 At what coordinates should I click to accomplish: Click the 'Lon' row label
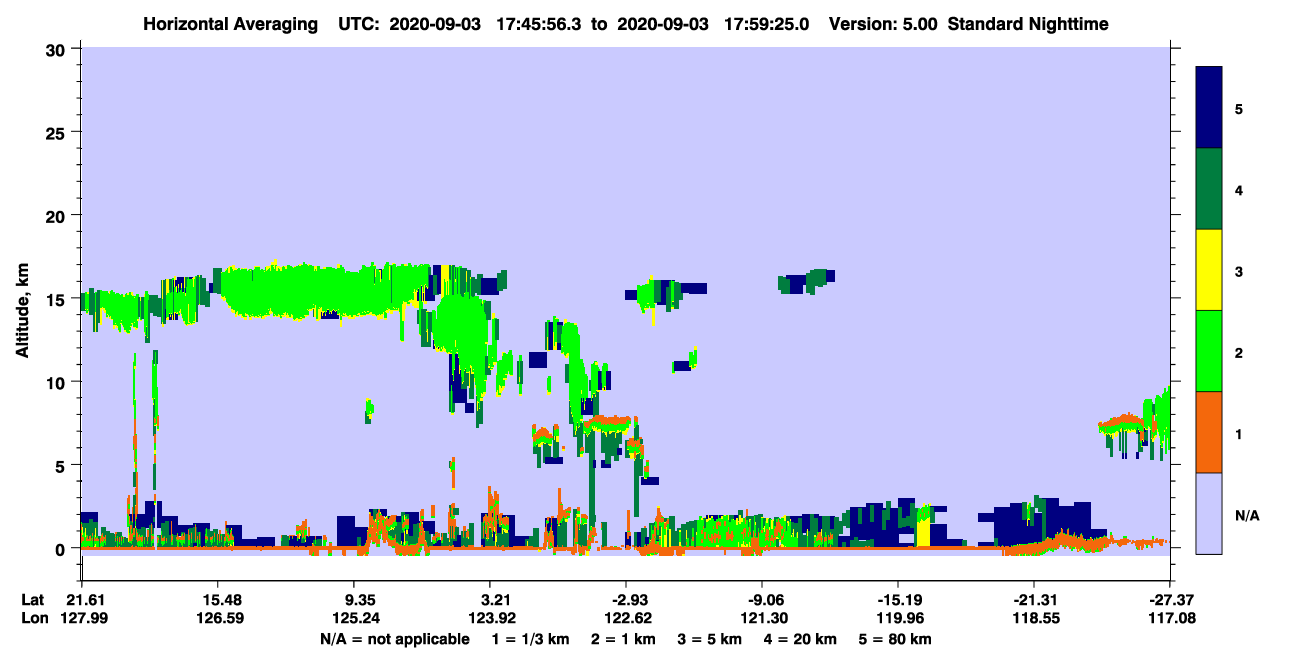tap(33, 618)
